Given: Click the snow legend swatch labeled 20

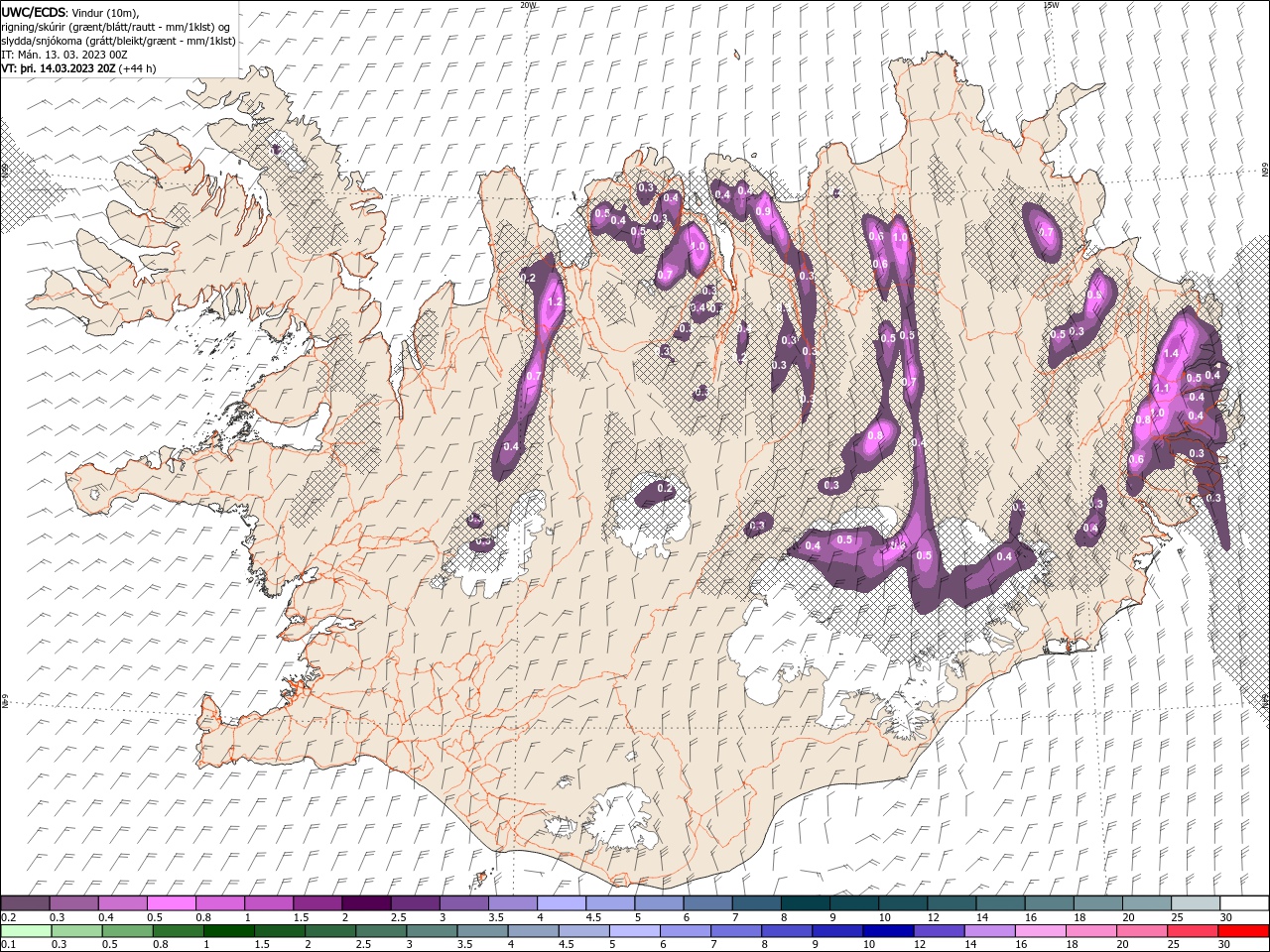Looking at the screenshot, I should click(x=1147, y=903).
